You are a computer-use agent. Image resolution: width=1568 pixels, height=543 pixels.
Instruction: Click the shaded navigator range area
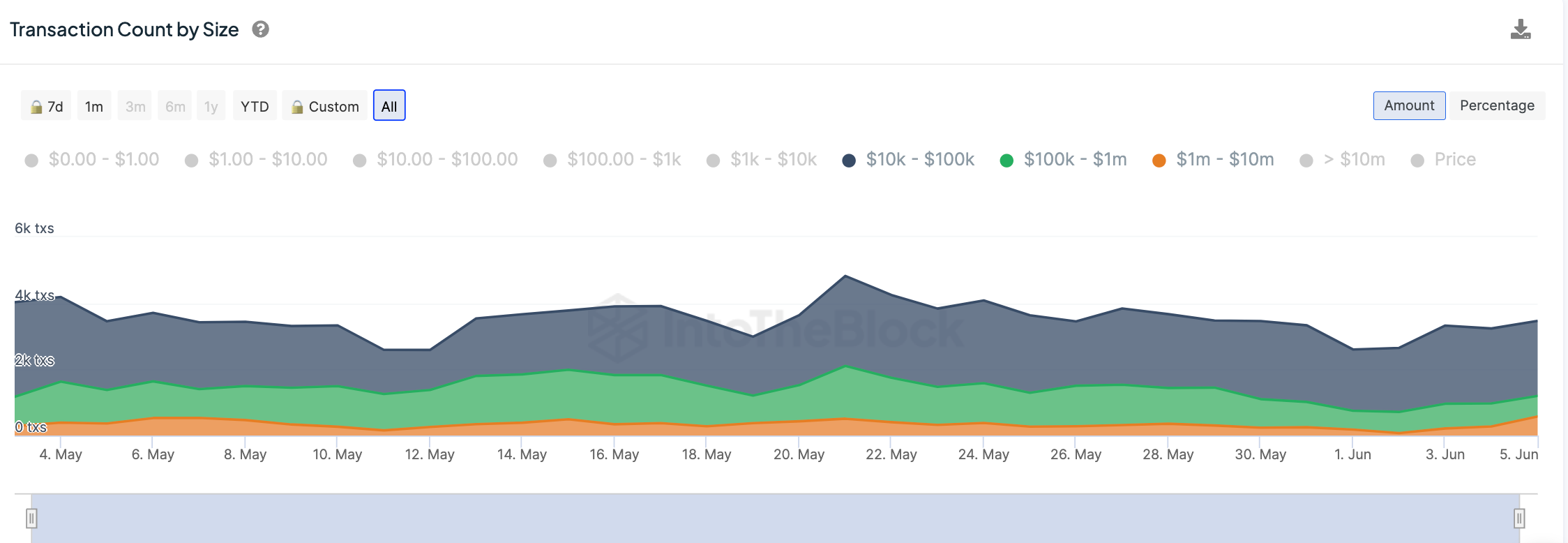pyautogui.click(x=775, y=519)
